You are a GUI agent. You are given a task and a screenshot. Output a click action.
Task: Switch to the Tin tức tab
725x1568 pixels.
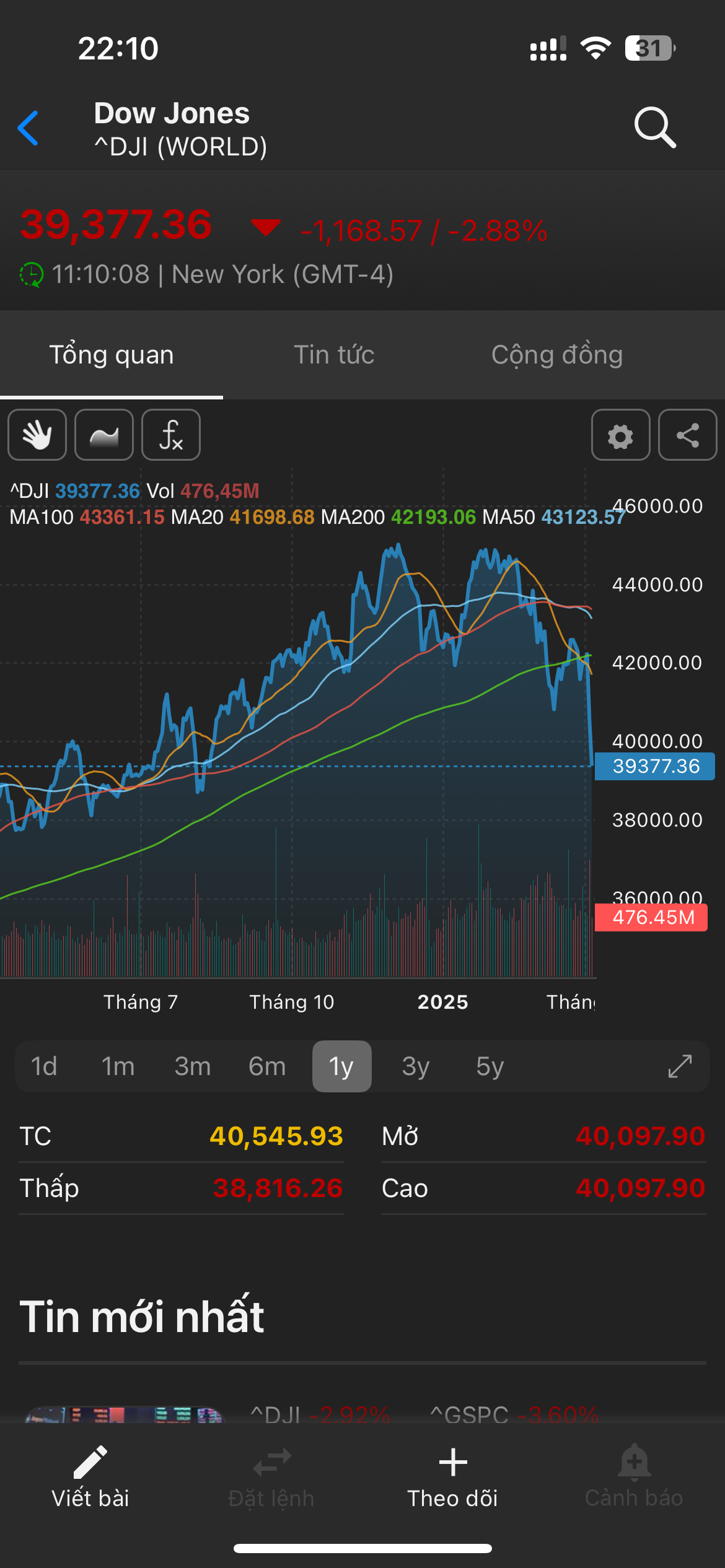tap(334, 355)
